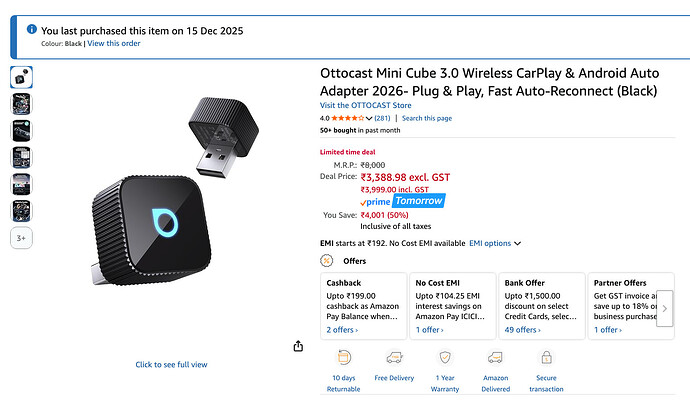Click 'View this order' link
This screenshot has height=402, width=690.
pos(115,44)
